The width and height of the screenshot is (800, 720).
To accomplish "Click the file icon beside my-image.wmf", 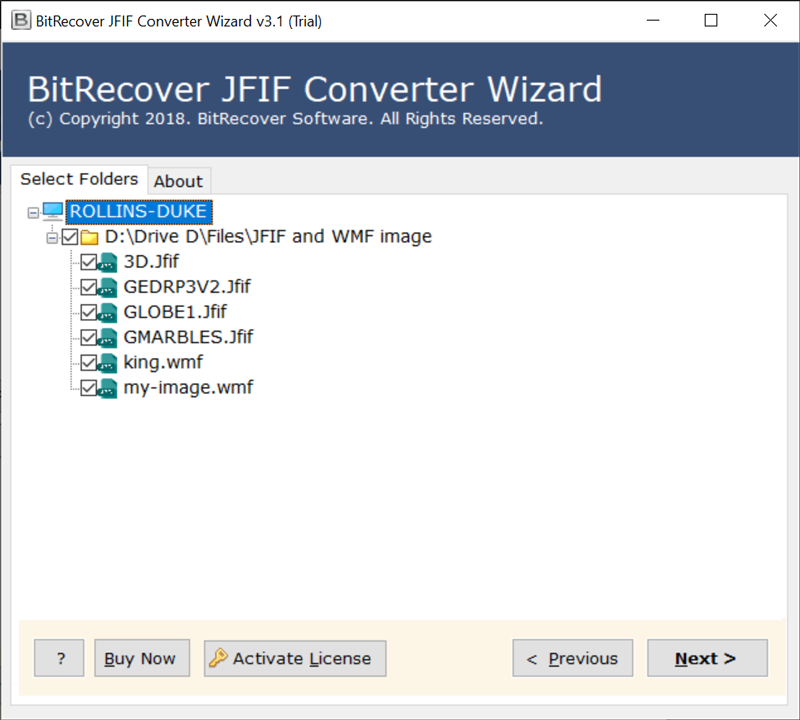I will [x=109, y=388].
